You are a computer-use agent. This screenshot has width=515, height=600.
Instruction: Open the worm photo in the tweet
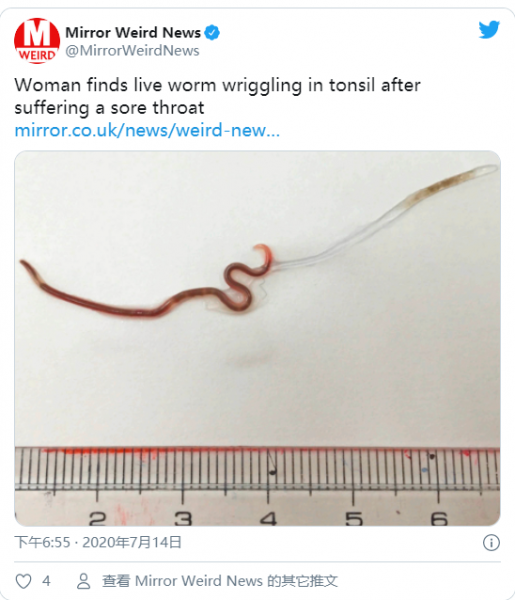(258, 338)
